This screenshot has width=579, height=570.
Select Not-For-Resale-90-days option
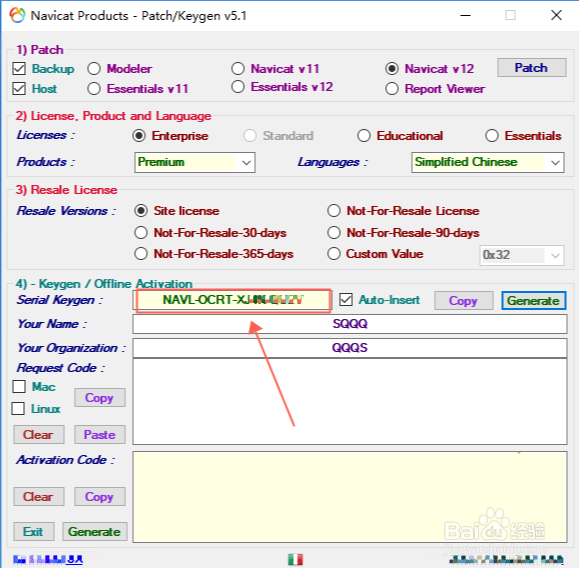[x=334, y=233]
